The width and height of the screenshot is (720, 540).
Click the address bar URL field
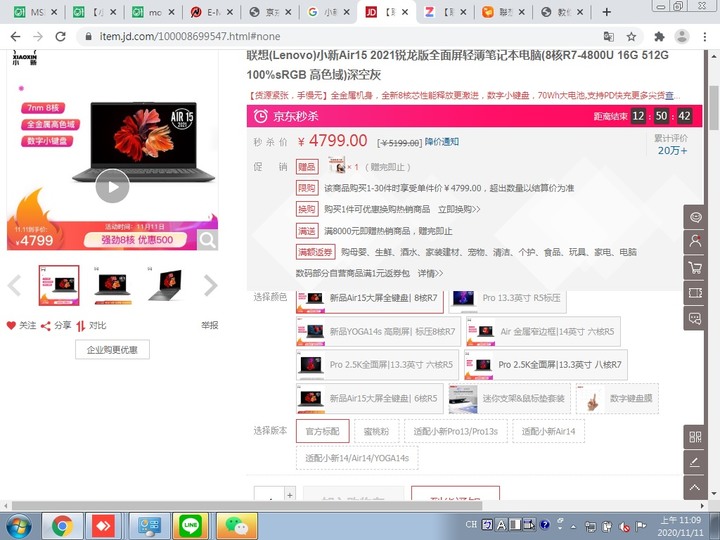[x=340, y=37]
